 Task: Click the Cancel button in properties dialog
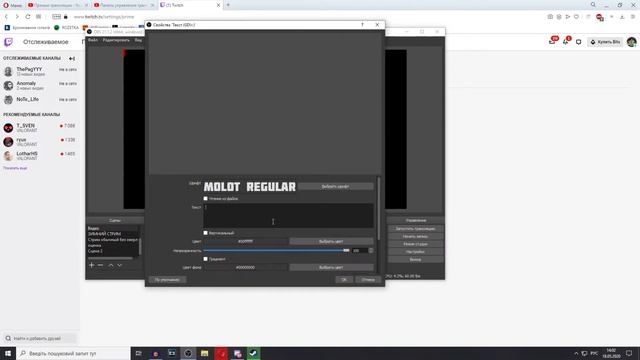point(368,280)
